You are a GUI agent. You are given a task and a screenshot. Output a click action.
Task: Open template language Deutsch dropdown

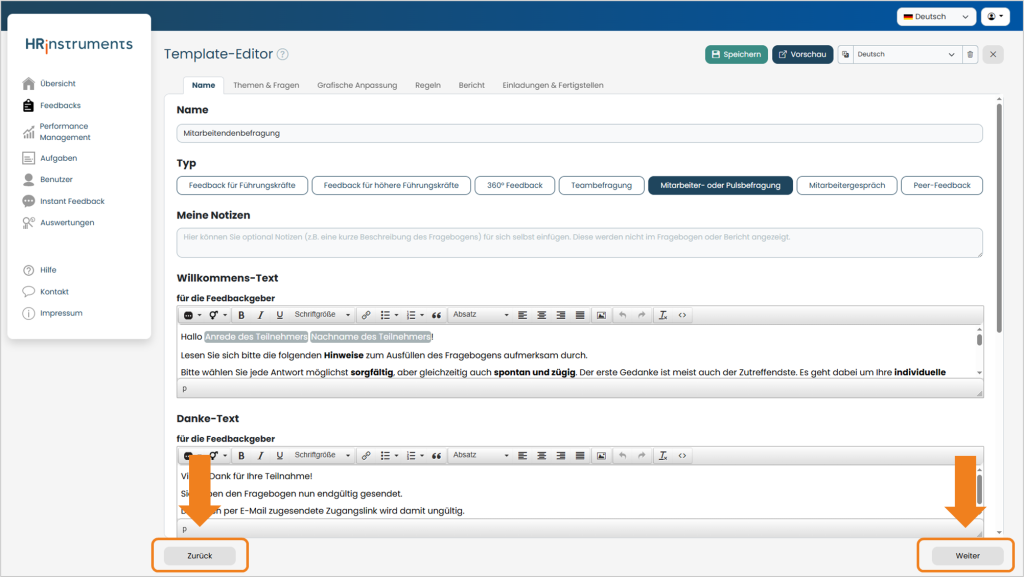click(906, 54)
